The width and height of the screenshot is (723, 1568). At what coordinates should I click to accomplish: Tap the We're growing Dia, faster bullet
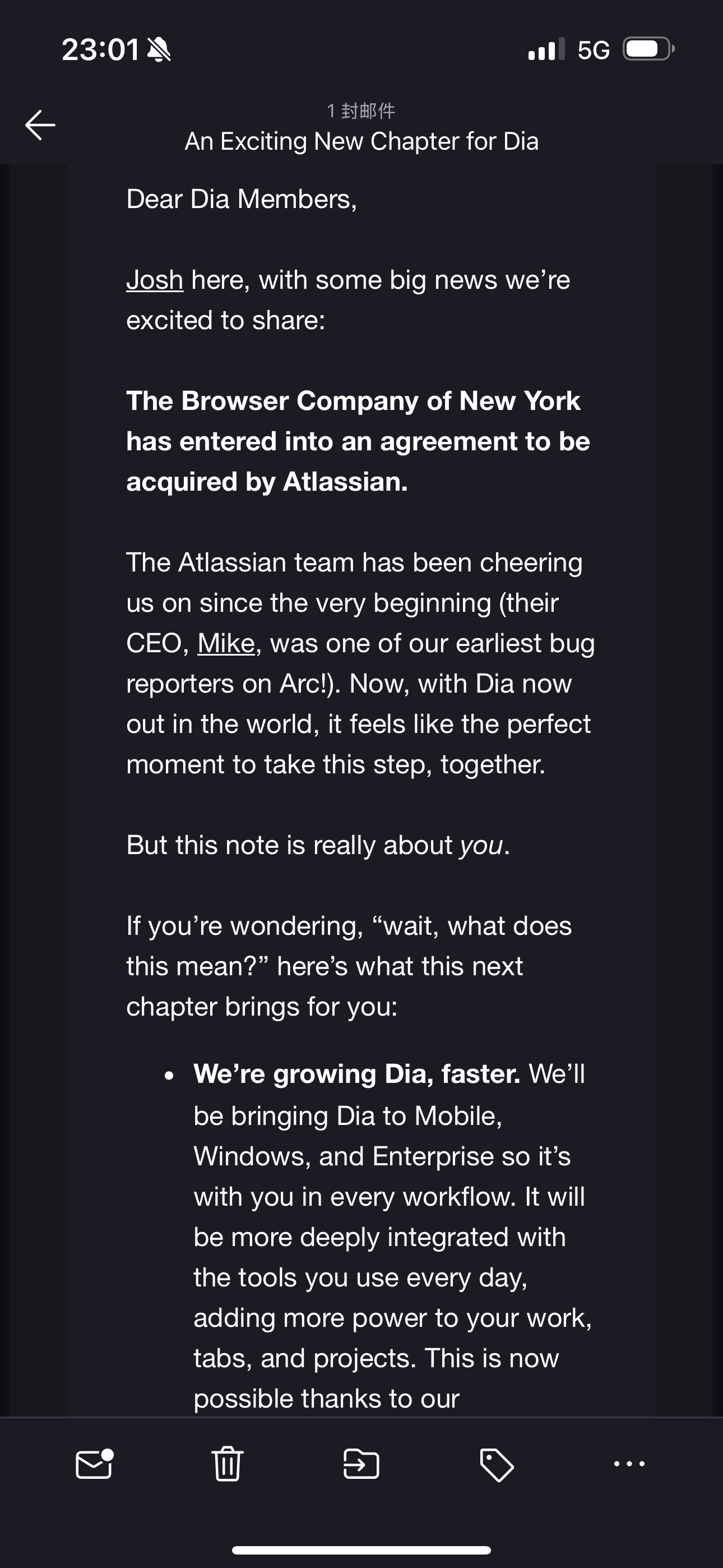coord(356,1074)
